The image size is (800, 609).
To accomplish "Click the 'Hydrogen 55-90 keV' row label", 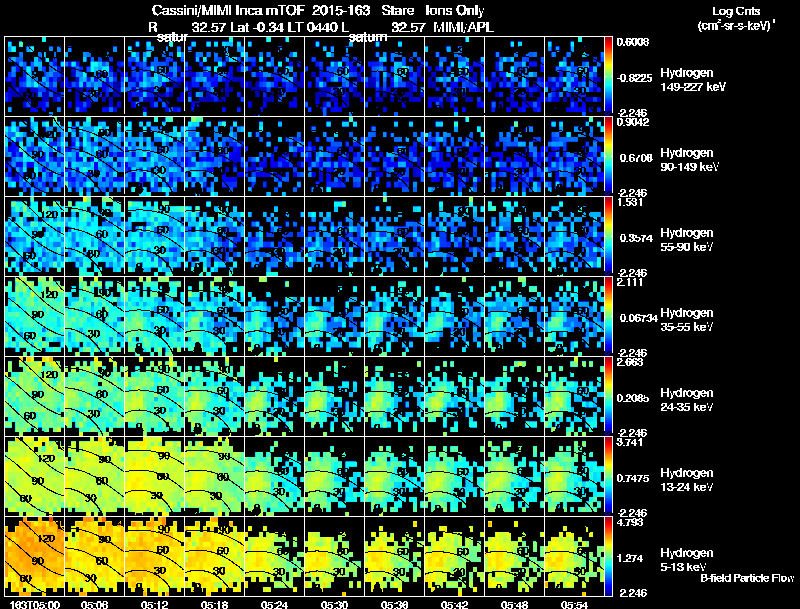I will 687,240.
